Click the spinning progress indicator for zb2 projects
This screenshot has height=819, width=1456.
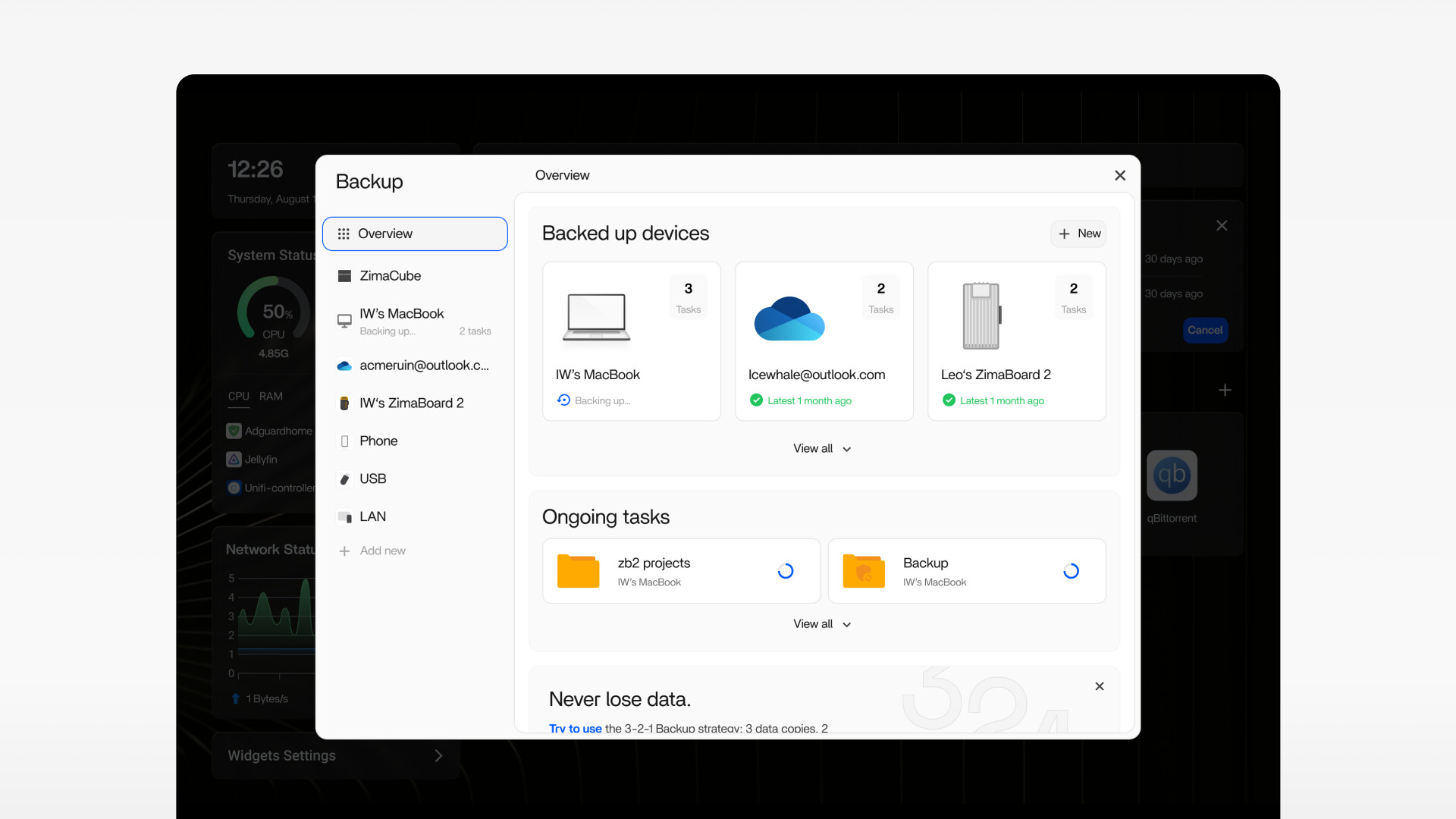786,571
